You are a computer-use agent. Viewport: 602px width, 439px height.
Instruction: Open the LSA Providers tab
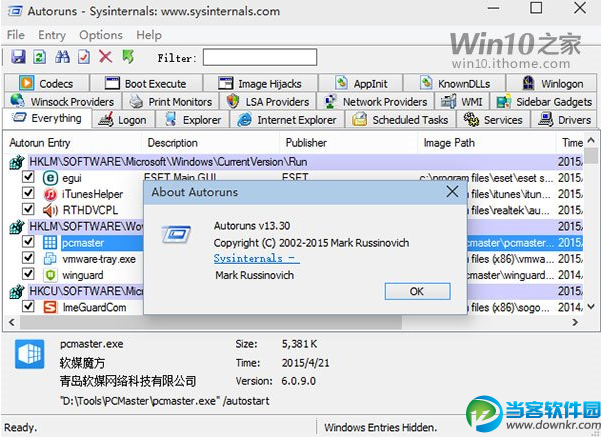268,101
